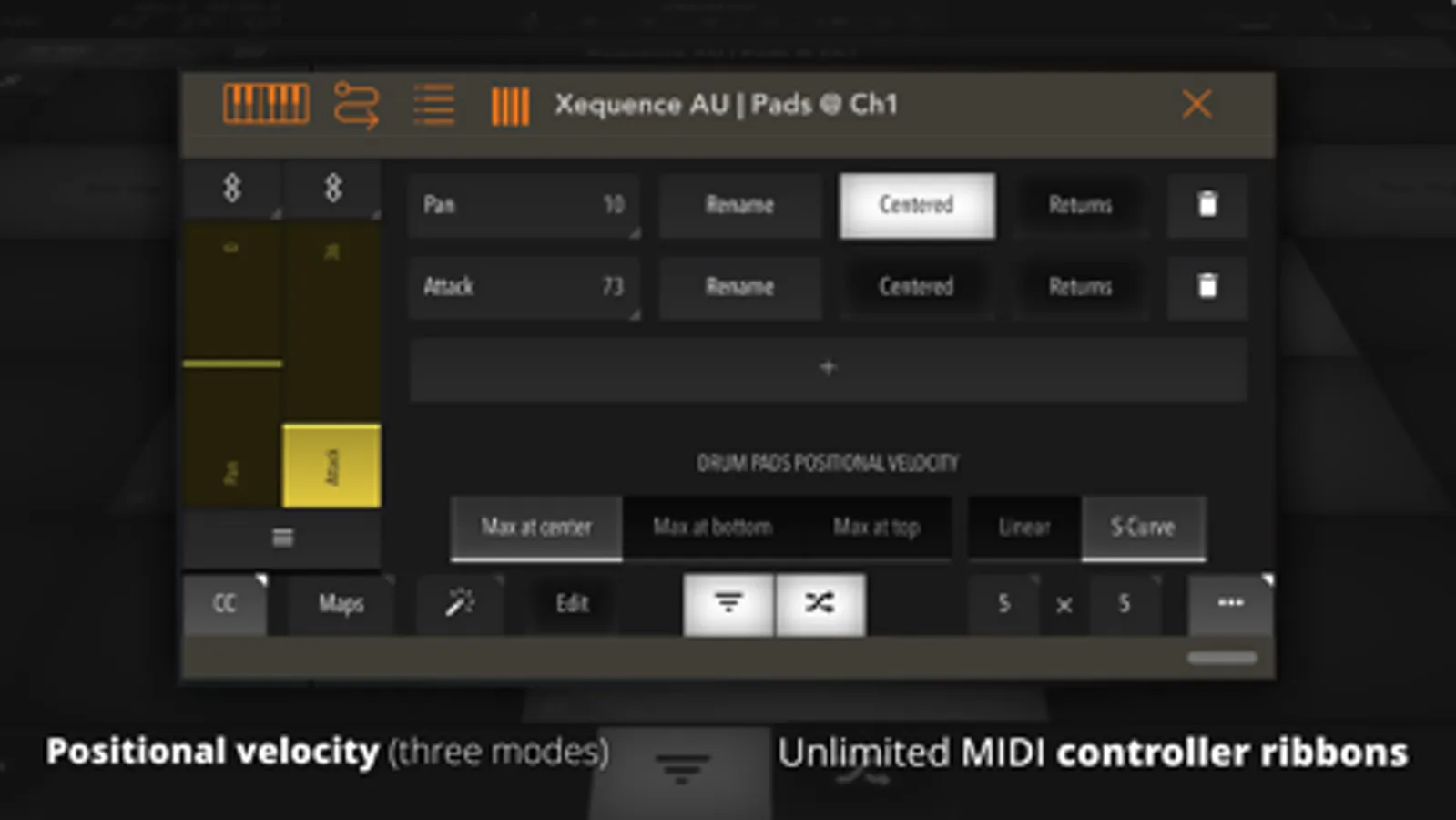Delete the Attack controller row

1207,286
